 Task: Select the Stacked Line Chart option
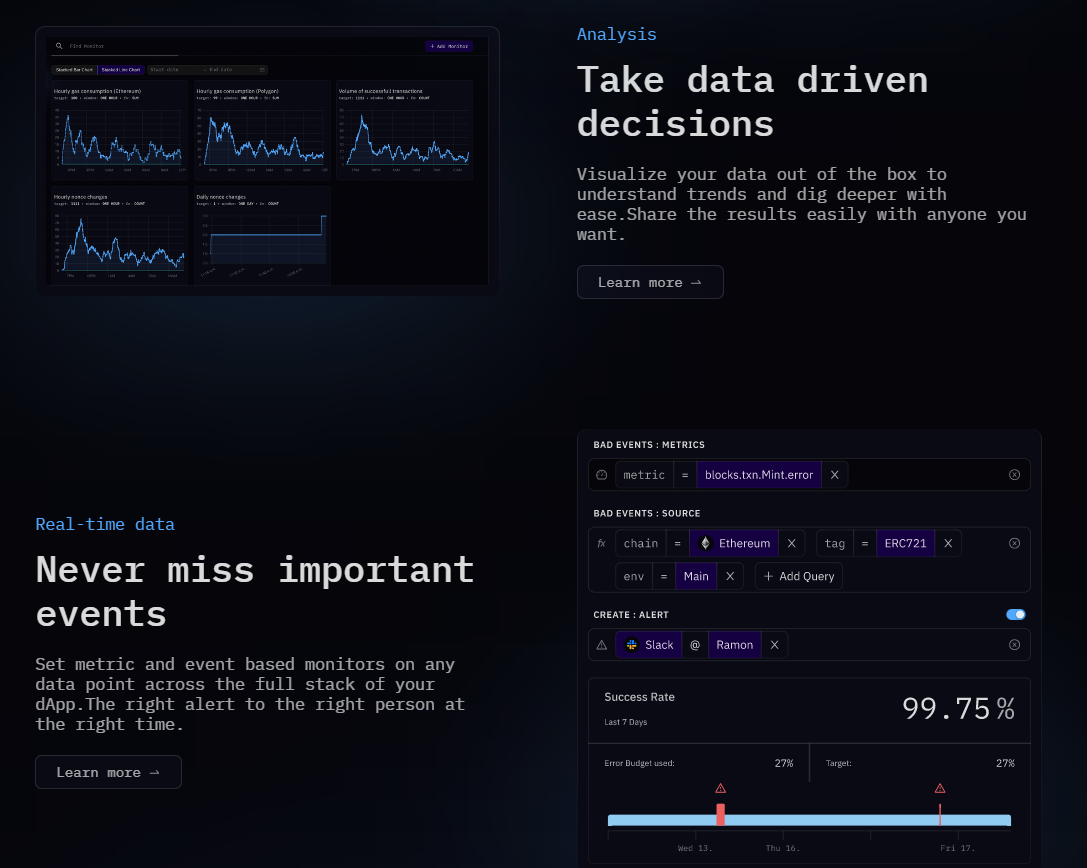[121, 70]
